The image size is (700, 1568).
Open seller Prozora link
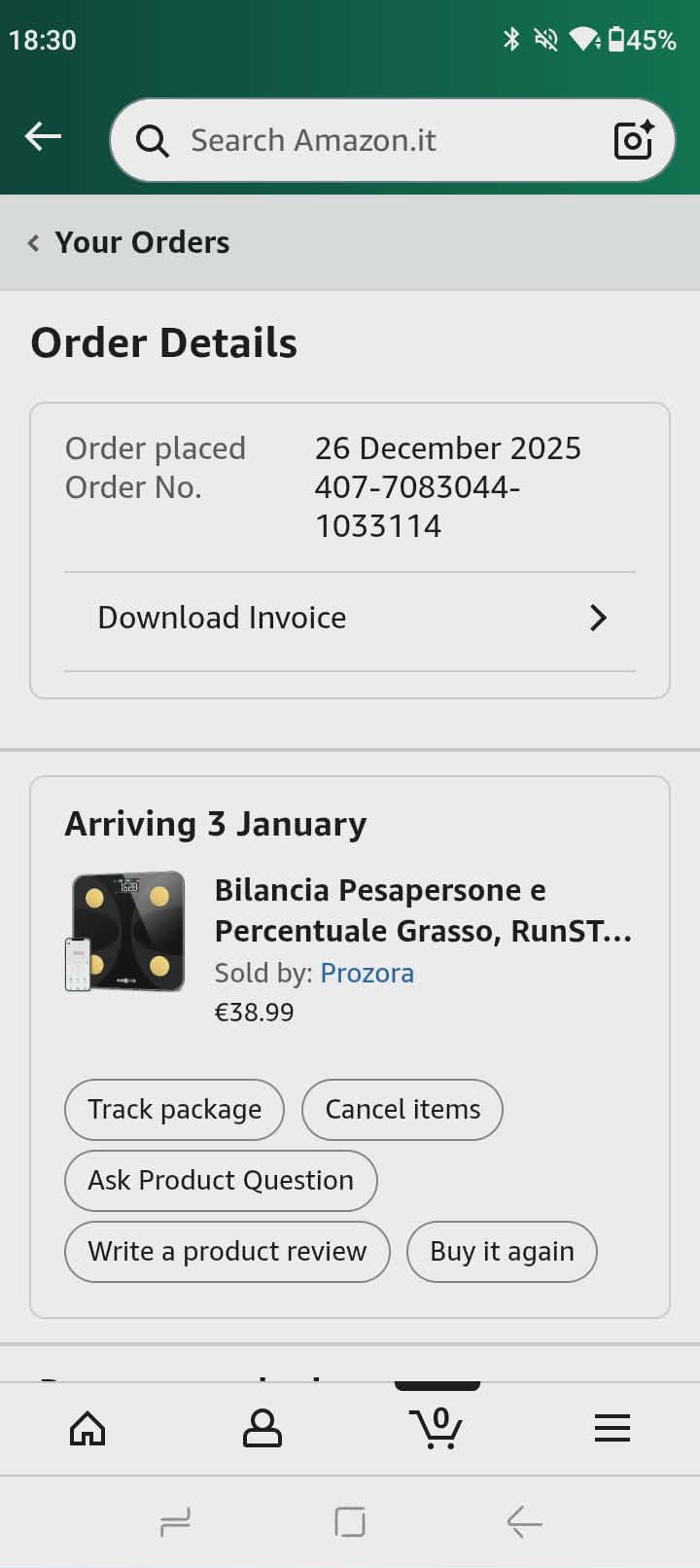(x=367, y=973)
